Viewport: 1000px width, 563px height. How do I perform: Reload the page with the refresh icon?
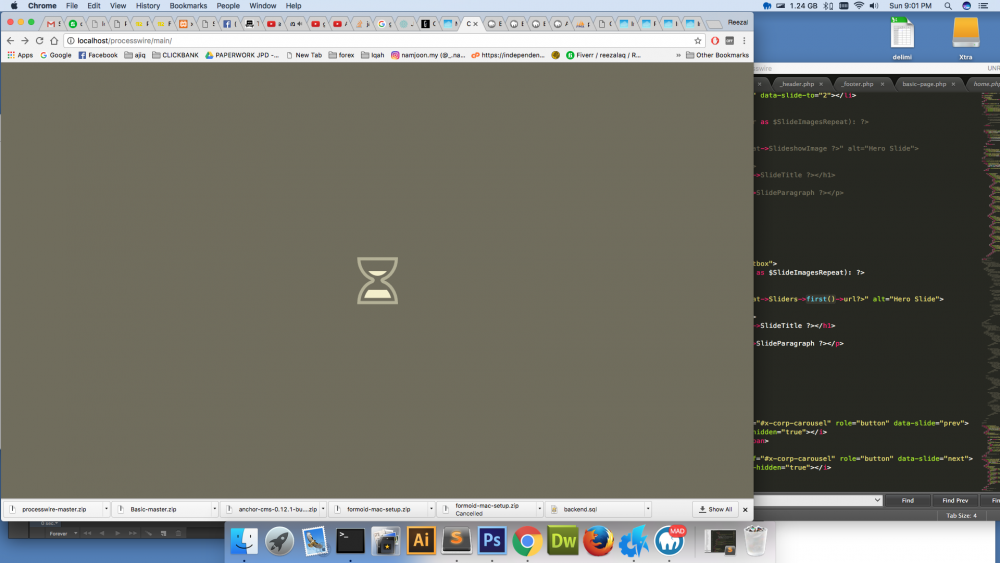coord(39,40)
